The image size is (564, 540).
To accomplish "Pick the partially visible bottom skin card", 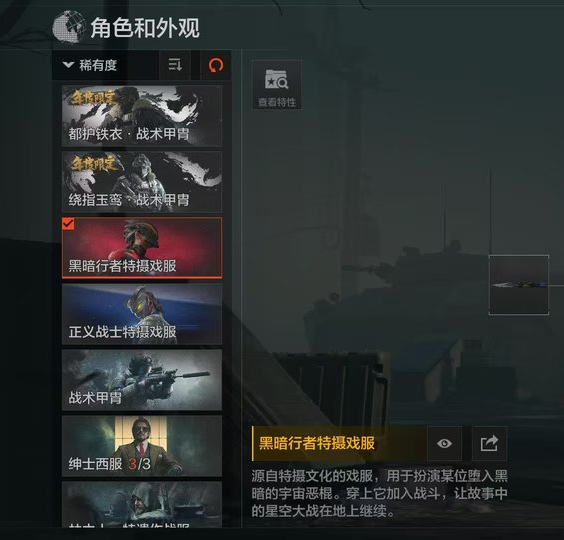I will (x=142, y=505).
